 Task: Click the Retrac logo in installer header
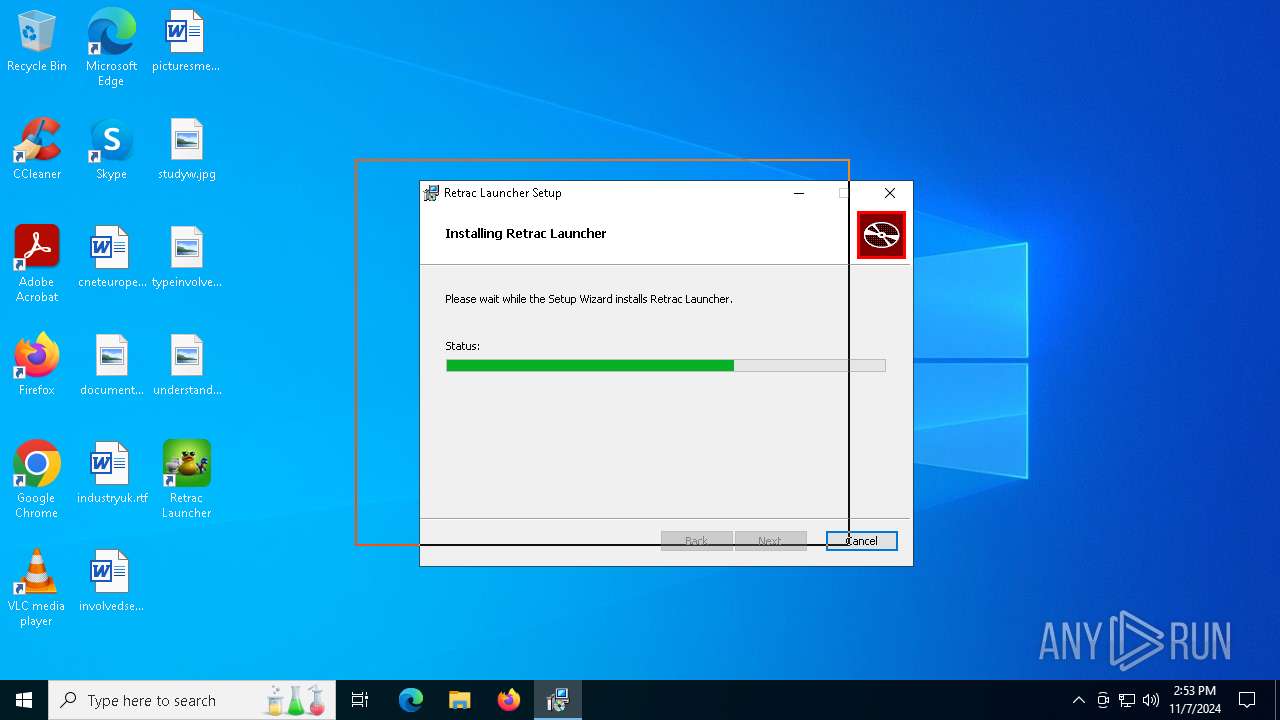[x=881, y=235]
